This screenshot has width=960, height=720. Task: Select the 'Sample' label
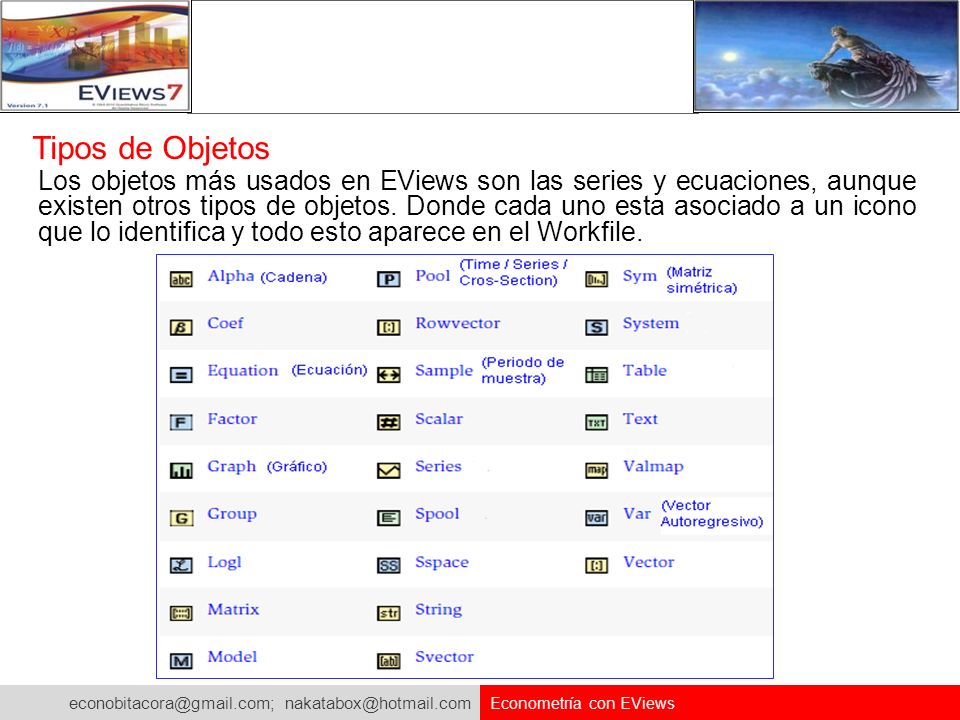click(x=444, y=371)
